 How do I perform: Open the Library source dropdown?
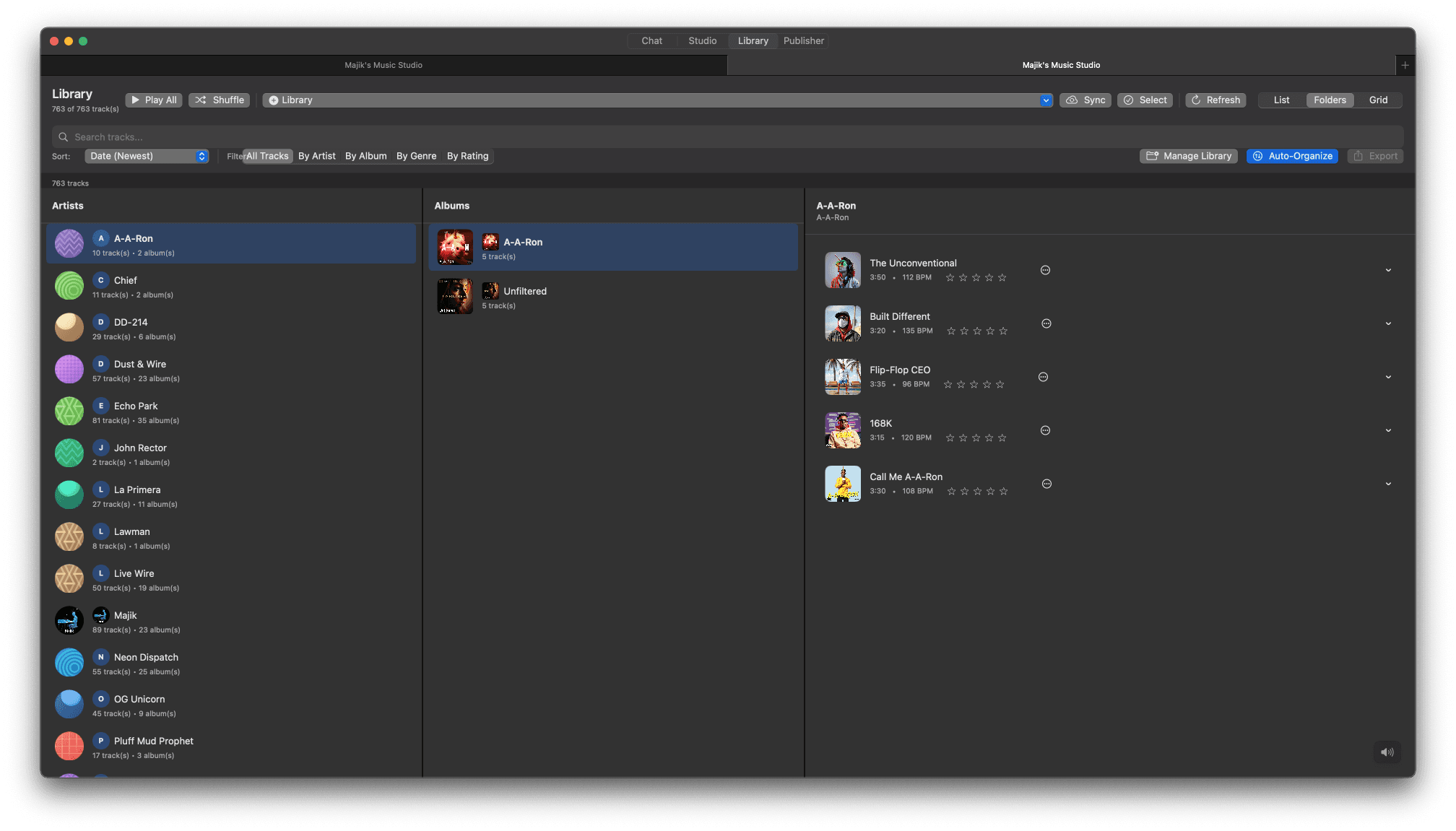click(x=657, y=100)
